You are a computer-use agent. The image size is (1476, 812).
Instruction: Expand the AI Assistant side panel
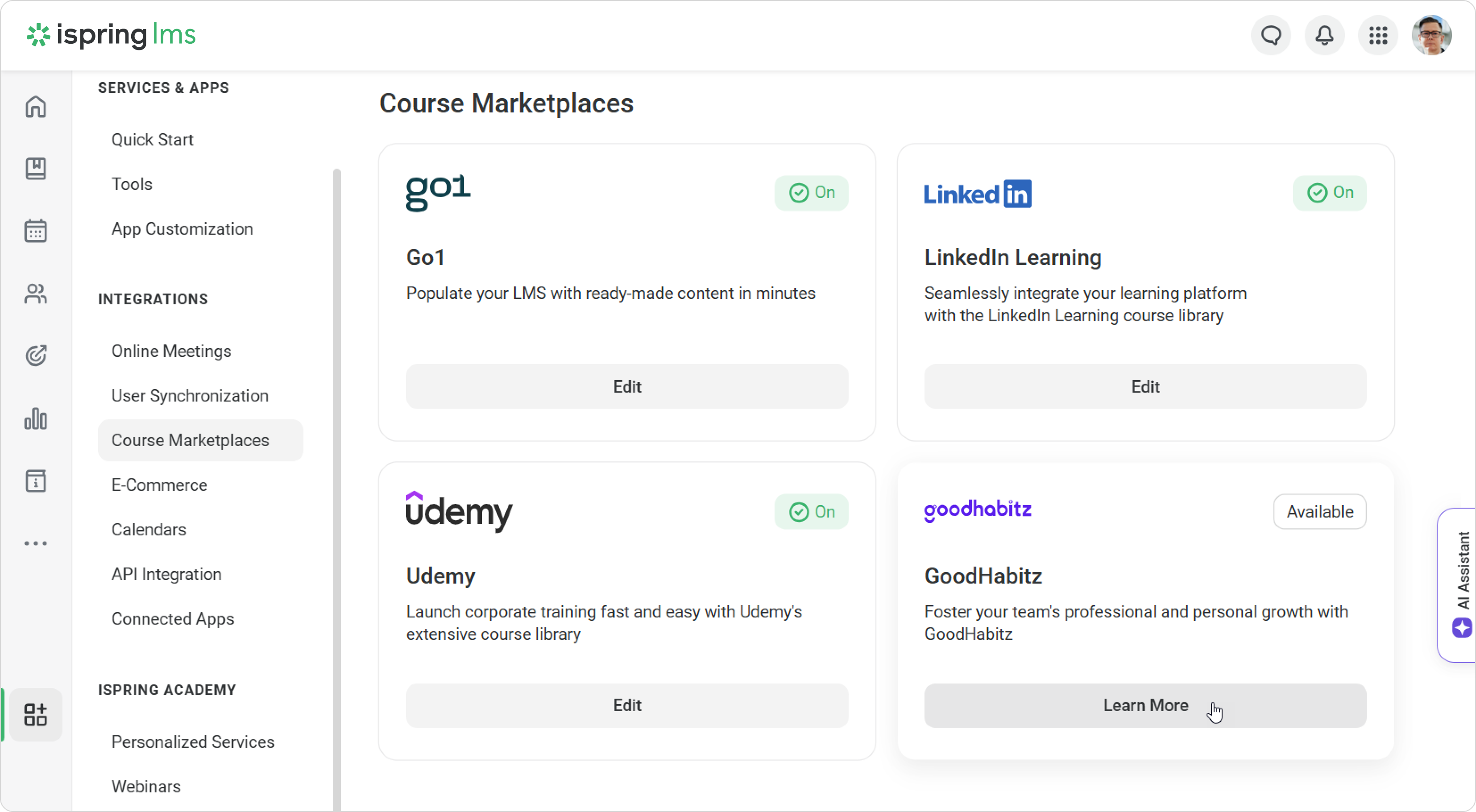(x=1461, y=584)
